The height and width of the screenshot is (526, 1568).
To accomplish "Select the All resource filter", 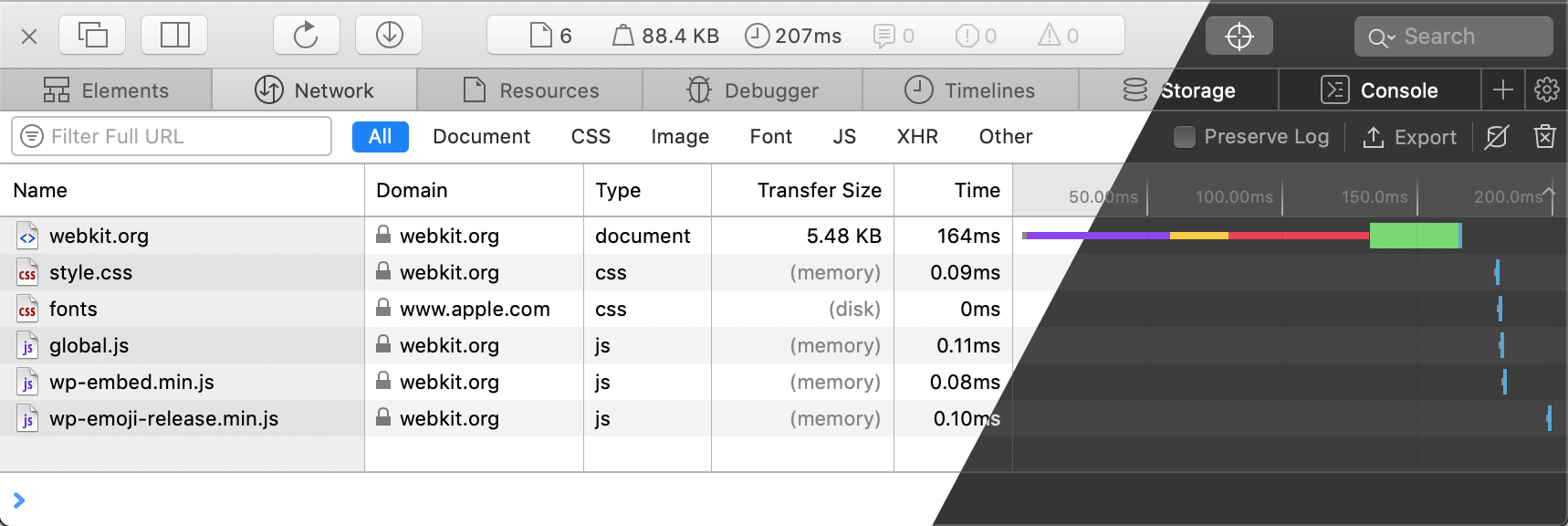I will [x=380, y=136].
